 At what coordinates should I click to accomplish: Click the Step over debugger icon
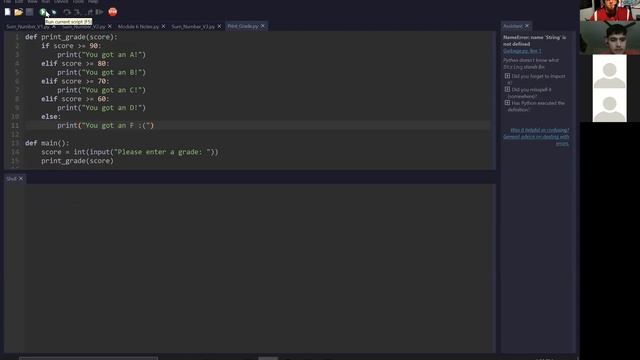67,12
